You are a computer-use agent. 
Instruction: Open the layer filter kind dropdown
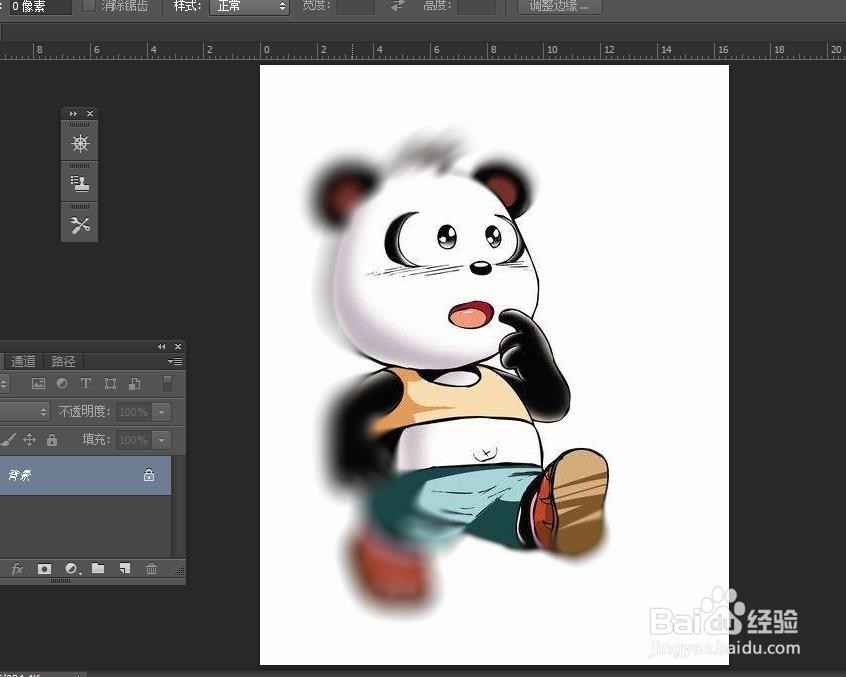tap(4, 384)
